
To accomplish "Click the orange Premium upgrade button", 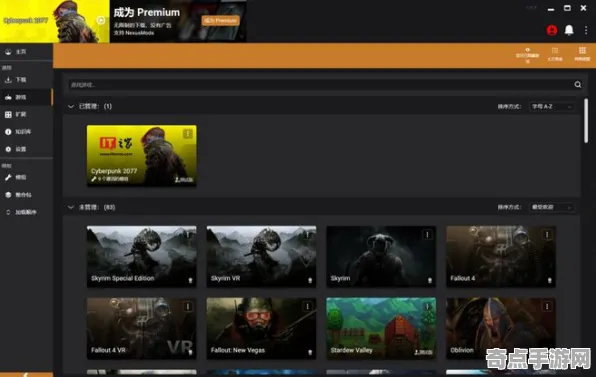I will click(220, 21).
